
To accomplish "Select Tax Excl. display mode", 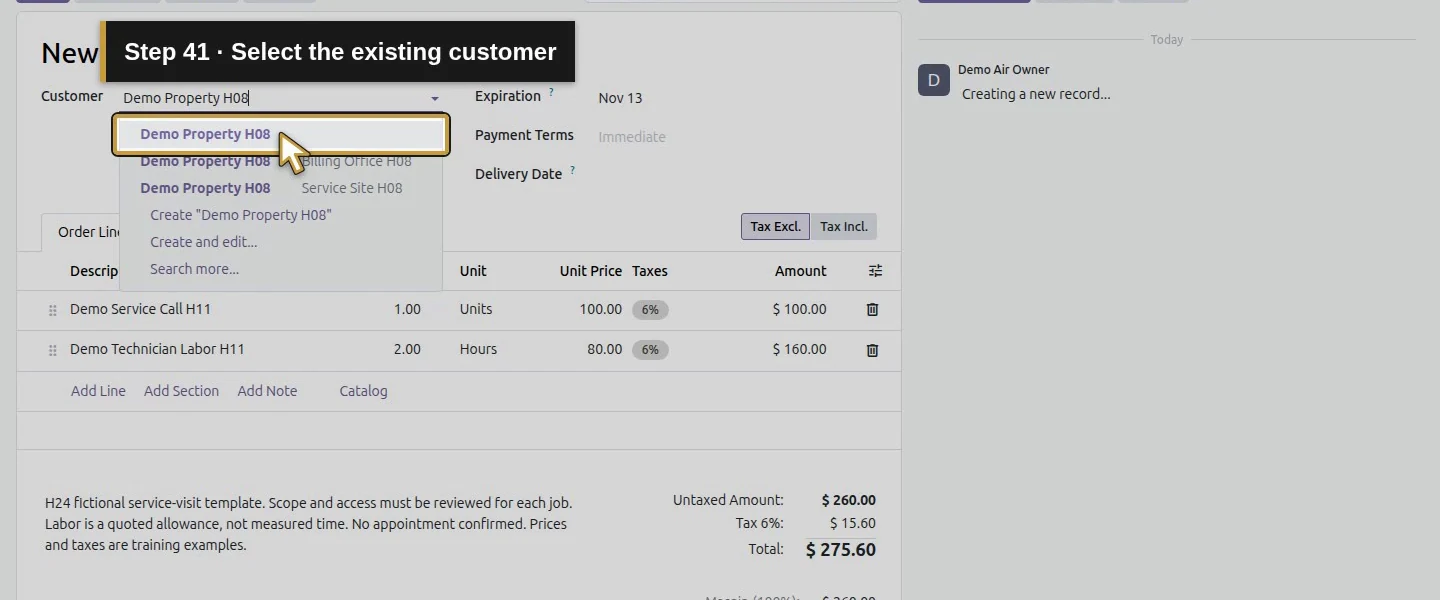I will pyautogui.click(x=775, y=226).
